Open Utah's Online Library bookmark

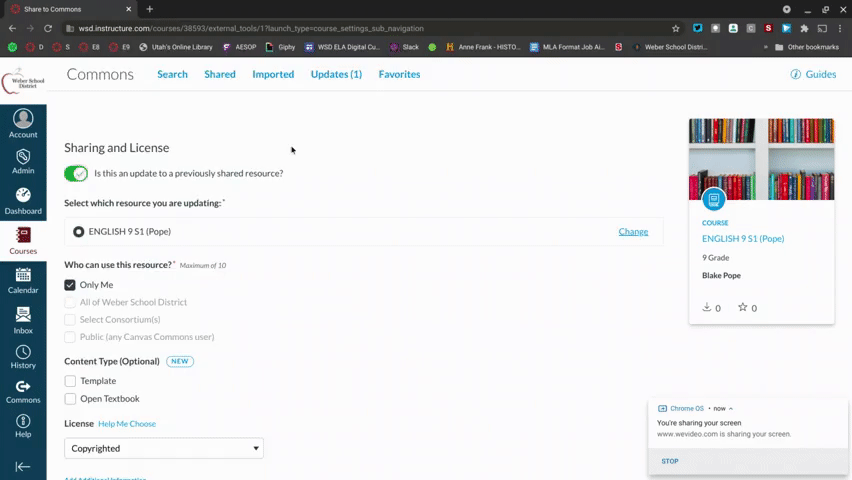pos(176,47)
